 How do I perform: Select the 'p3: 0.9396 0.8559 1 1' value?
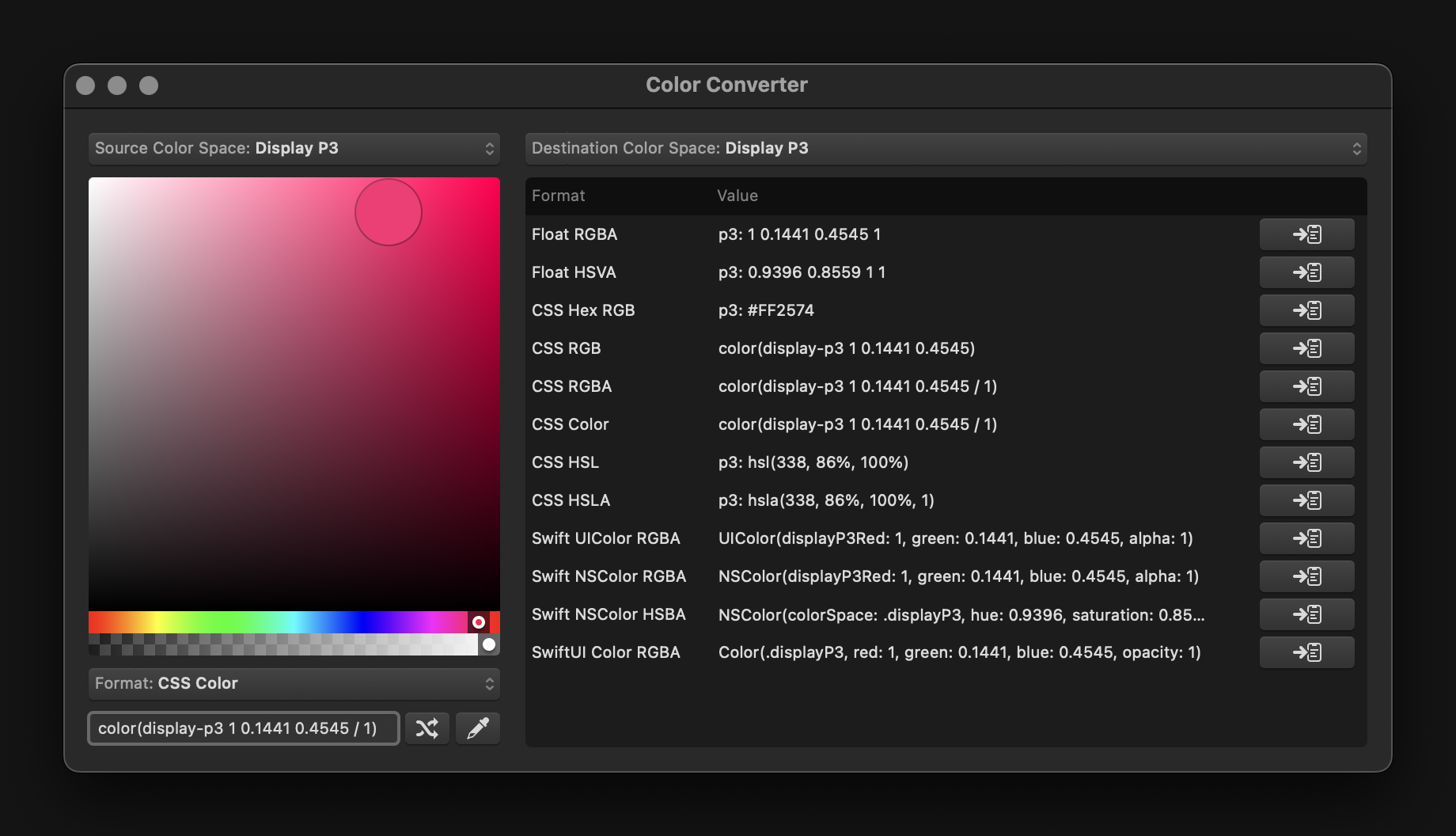[x=802, y=272]
